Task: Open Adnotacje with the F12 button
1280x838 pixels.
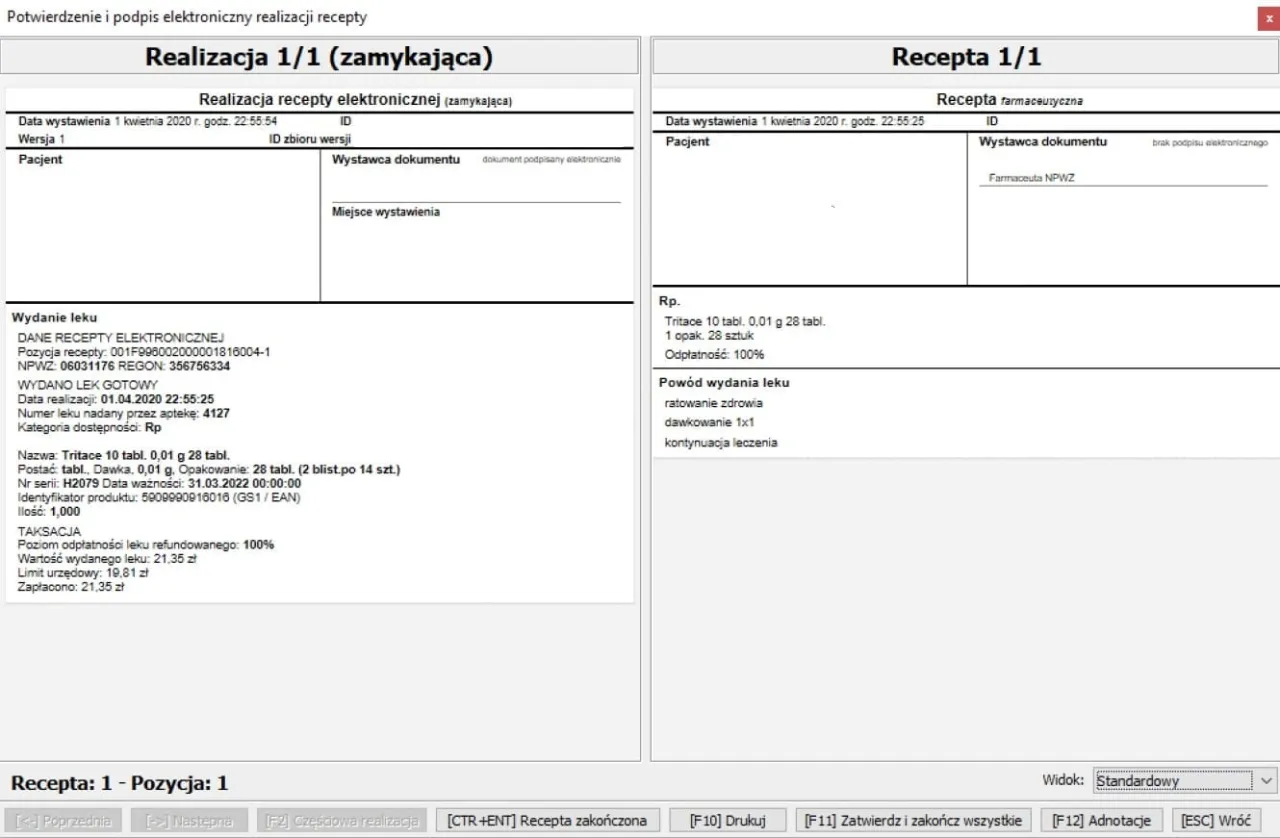Action: (1101, 820)
